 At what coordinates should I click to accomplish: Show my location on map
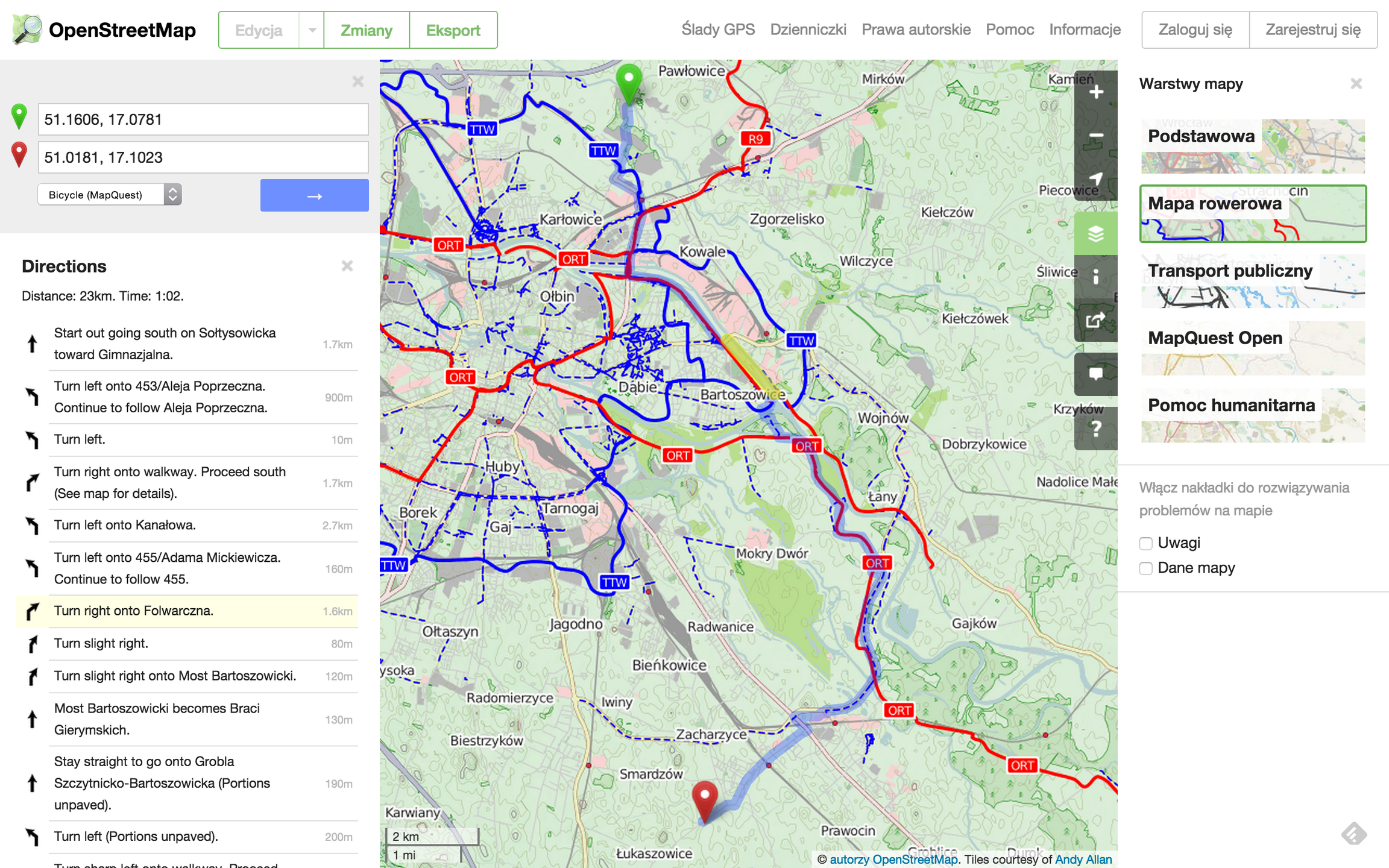pos(1096,179)
